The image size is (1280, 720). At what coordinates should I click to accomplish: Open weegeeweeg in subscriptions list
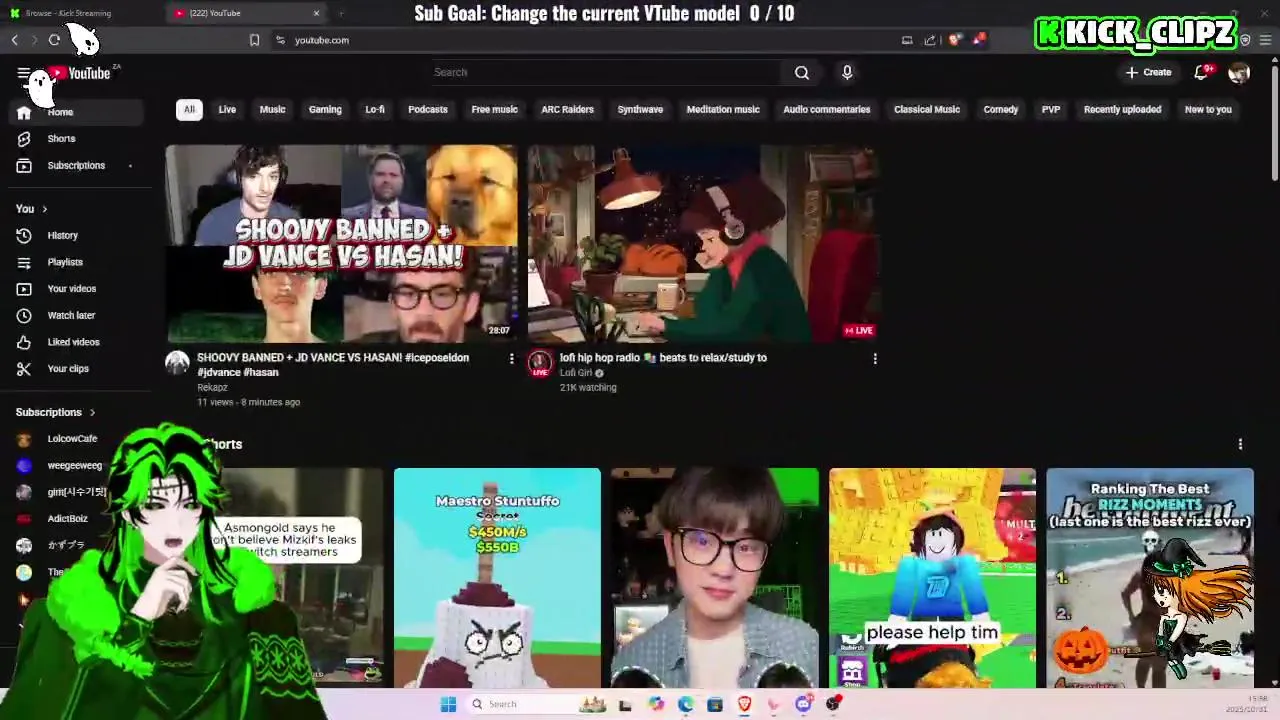pyautogui.click(x=74, y=465)
